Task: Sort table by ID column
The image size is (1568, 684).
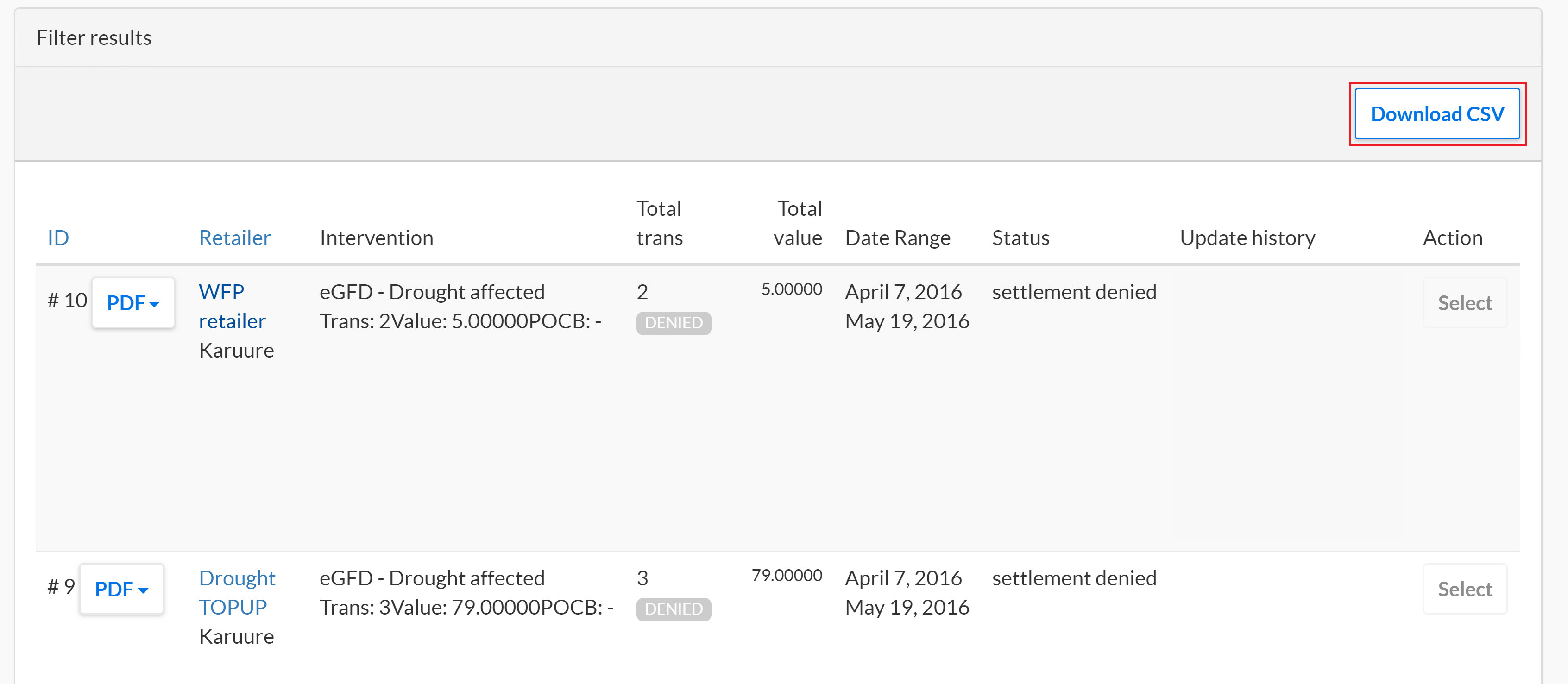Action: (x=58, y=237)
